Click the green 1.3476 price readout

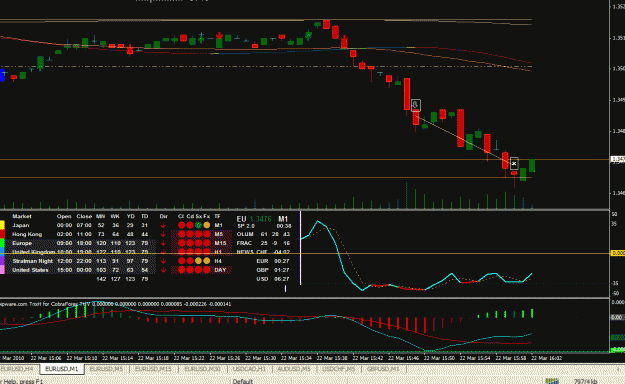261,219
